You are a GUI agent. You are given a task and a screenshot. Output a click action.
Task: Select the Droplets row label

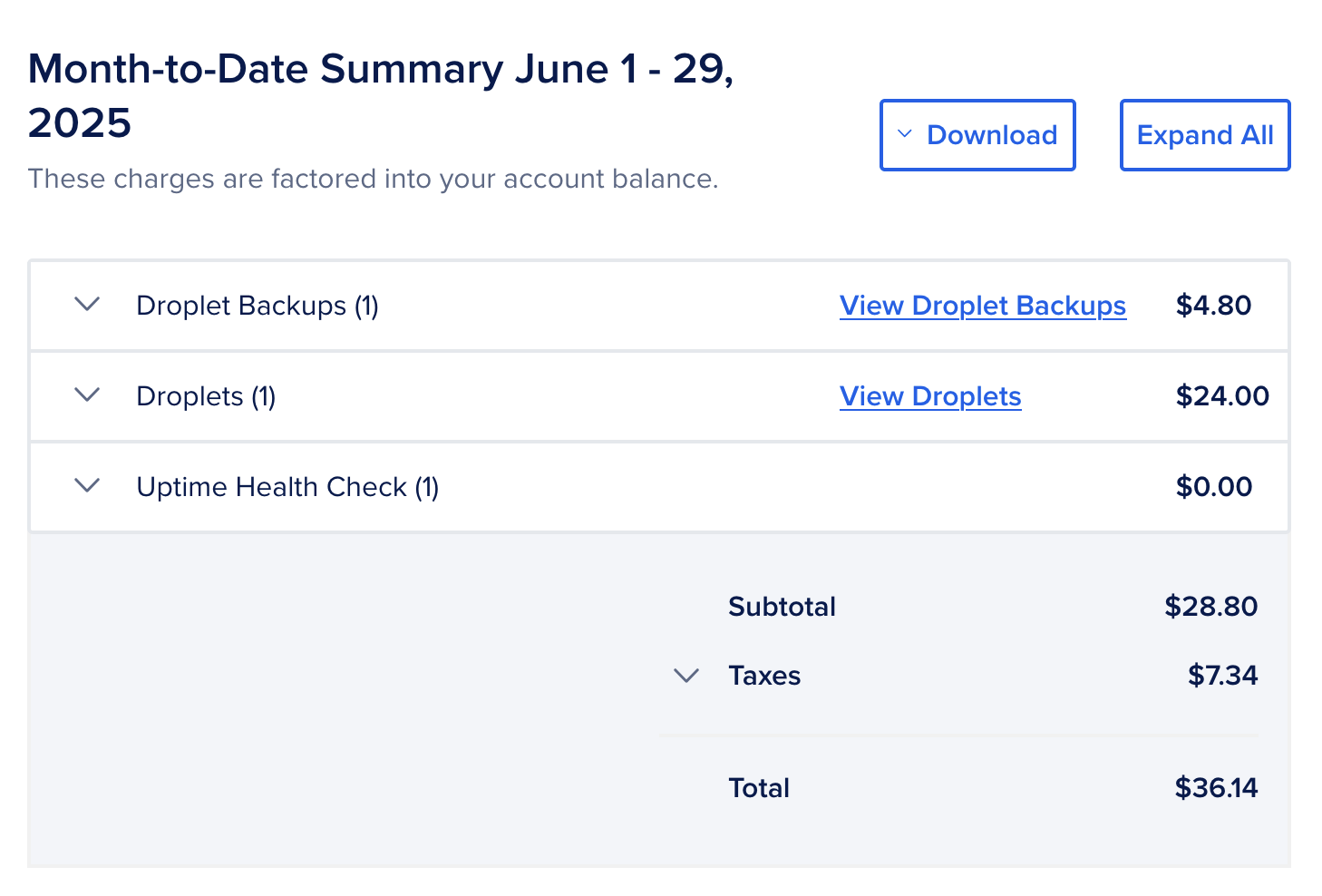206,396
